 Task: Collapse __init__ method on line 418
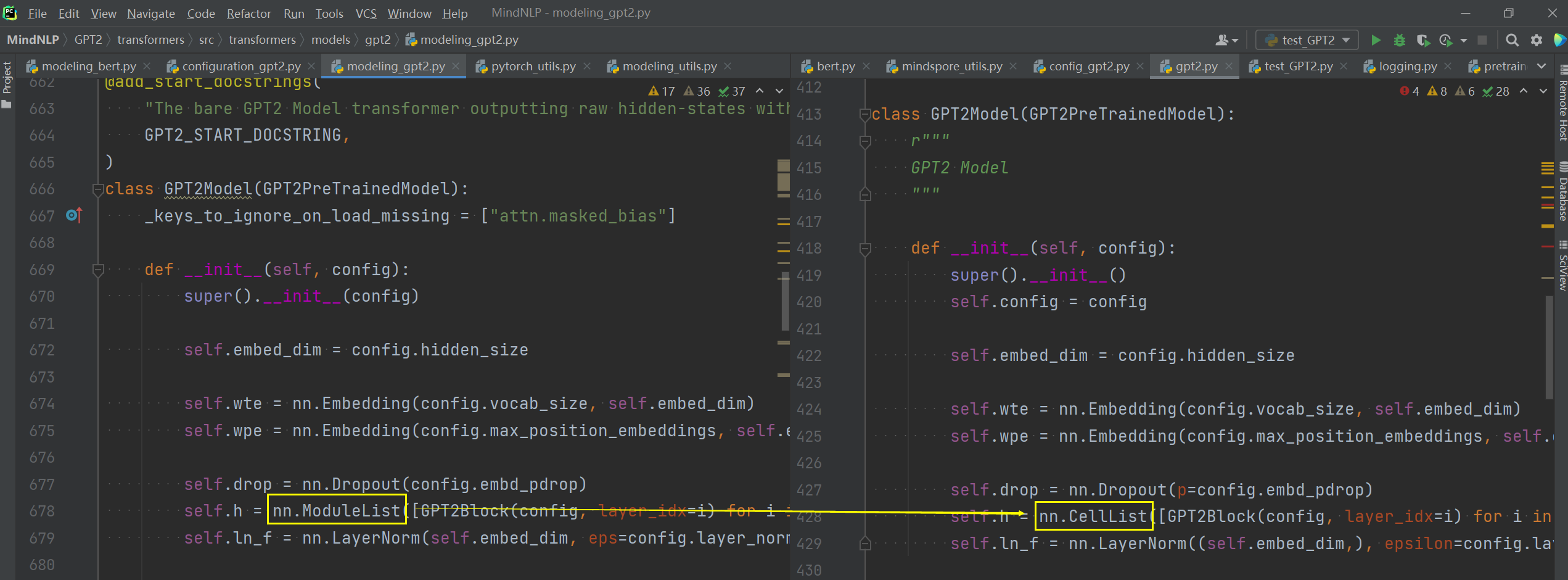pyautogui.click(x=865, y=248)
